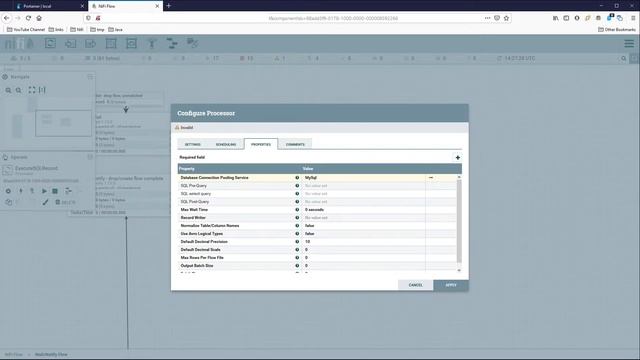Viewport: 640px width, 360px height.
Task: Set actual size view in Navigate panel
Action: 42,90
